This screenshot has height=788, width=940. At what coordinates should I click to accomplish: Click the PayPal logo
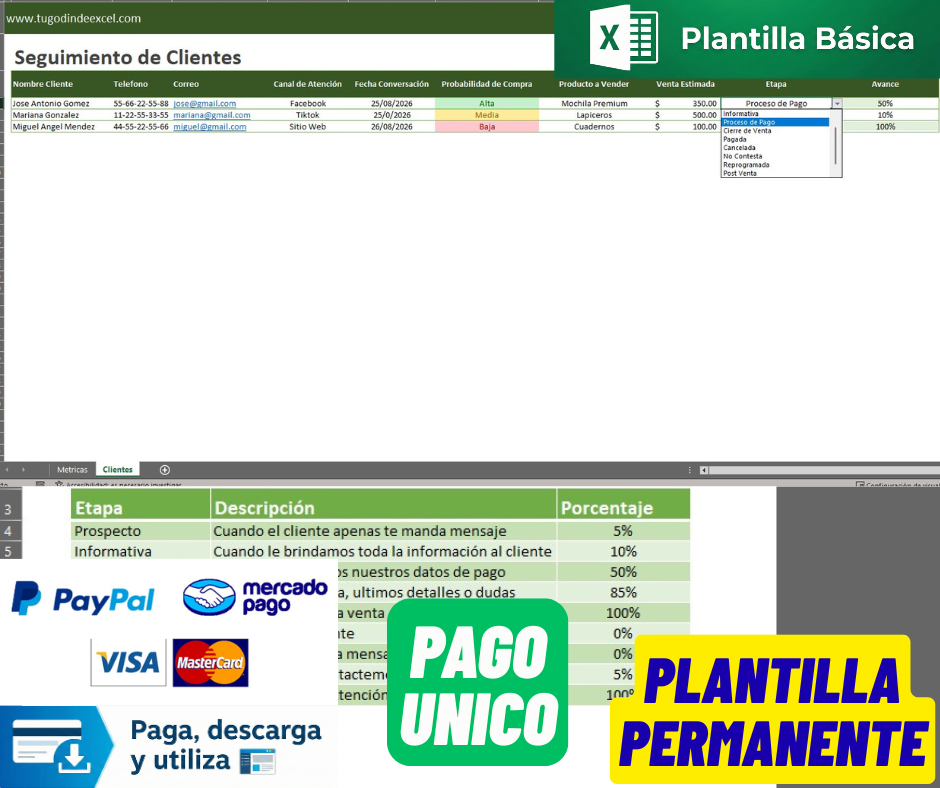[83, 598]
